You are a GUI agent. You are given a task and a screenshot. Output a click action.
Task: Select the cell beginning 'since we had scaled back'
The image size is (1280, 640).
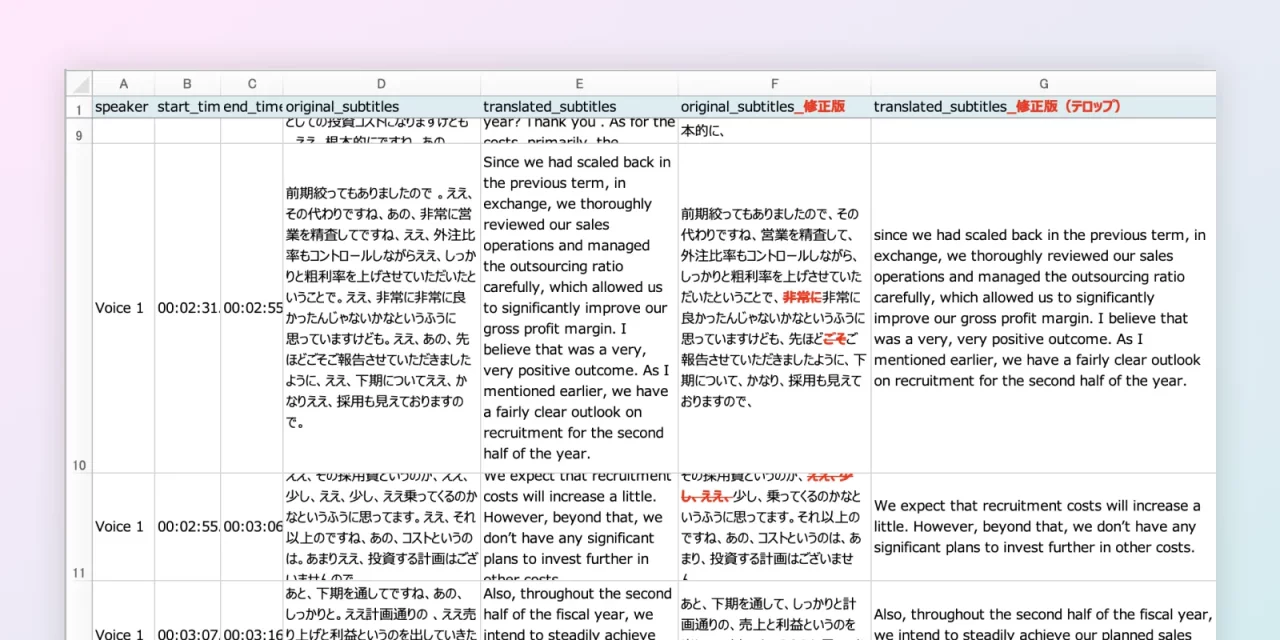point(1043,308)
